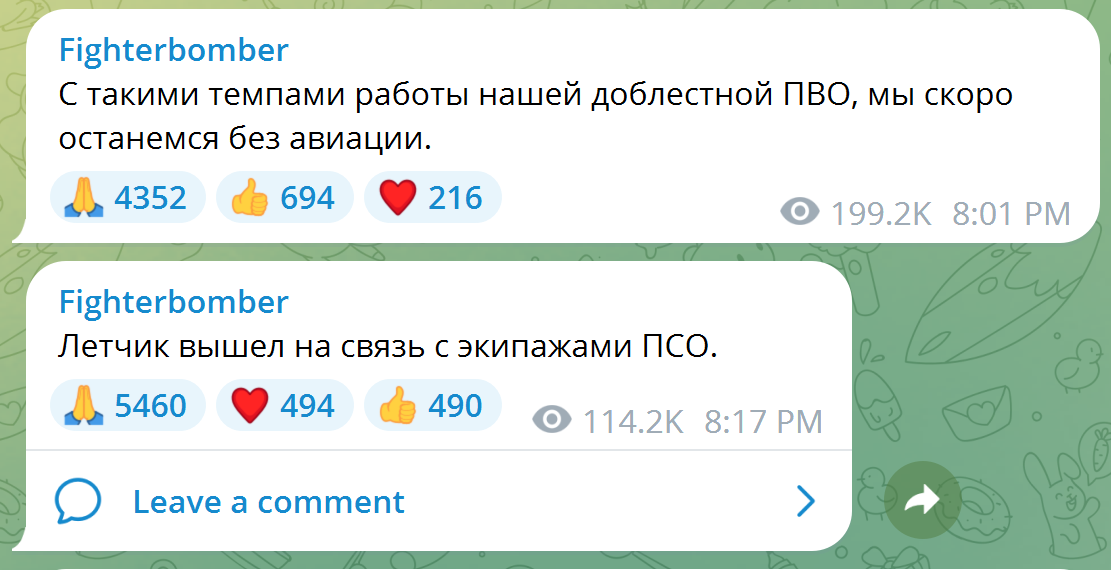1111x570 pixels.
Task: Open comments using the right chevron arrow
Action: (805, 501)
